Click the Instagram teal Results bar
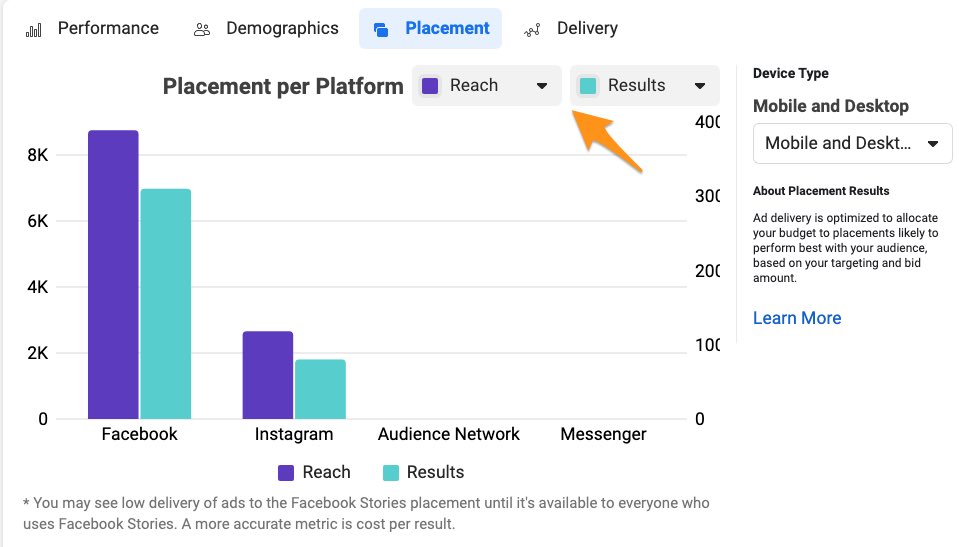This screenshot has width=959, height=547. coord(320,389)
